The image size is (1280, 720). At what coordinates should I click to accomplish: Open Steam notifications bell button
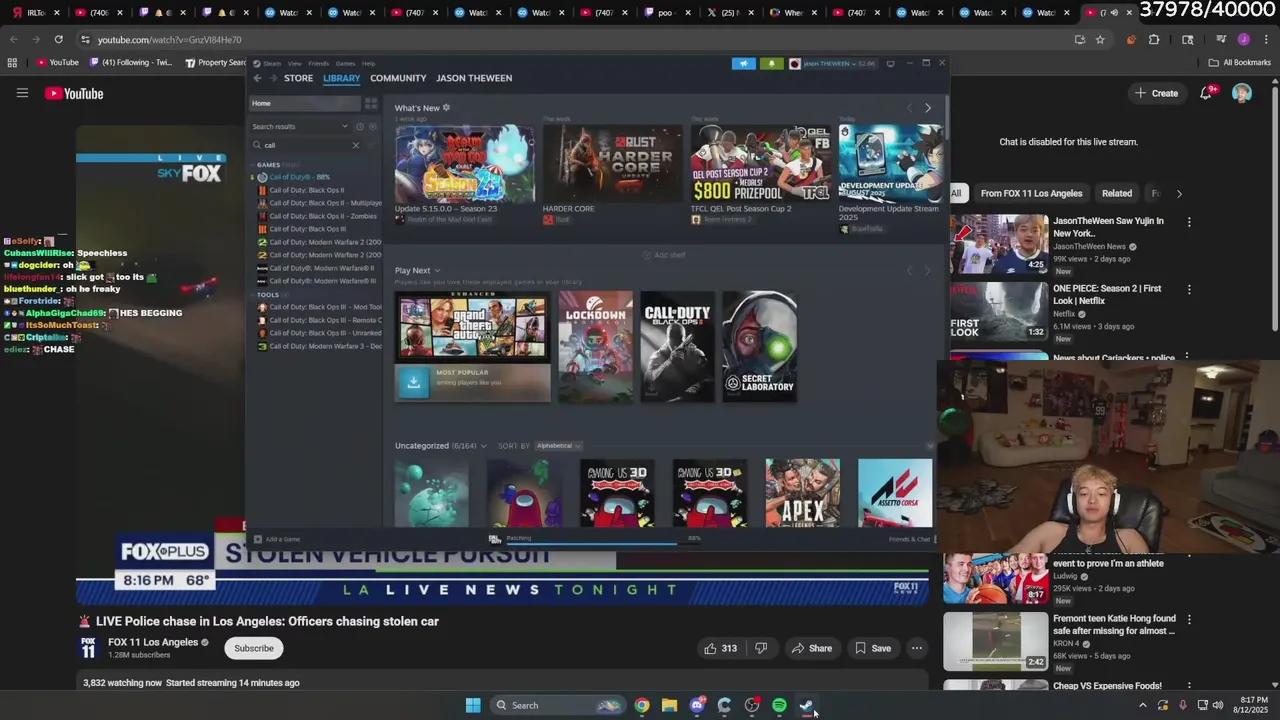tap(771, 63)
